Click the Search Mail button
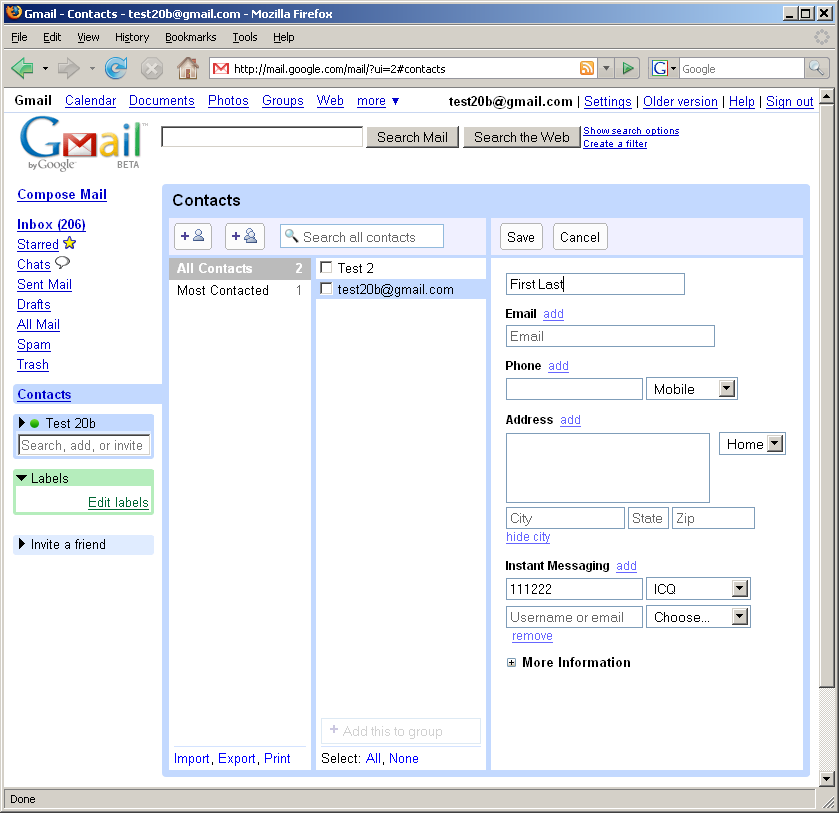Image resolution: width=839 pixels, height=813 pixels. (x=412, y=138)
